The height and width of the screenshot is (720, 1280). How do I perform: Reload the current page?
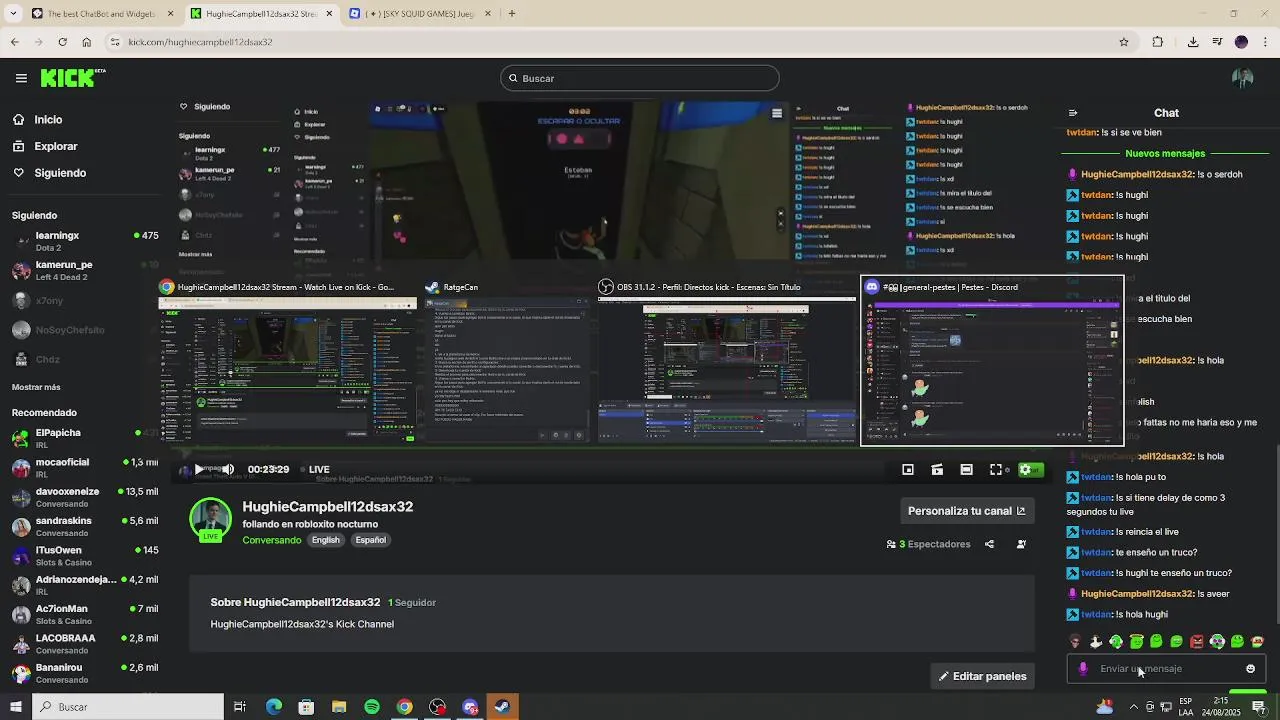63,42
